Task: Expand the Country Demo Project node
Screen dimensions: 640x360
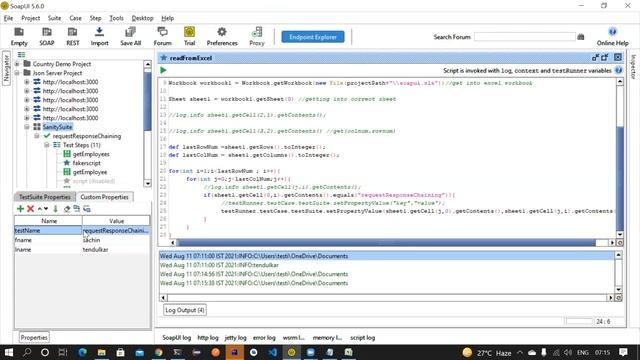Action: pos(17,64)
